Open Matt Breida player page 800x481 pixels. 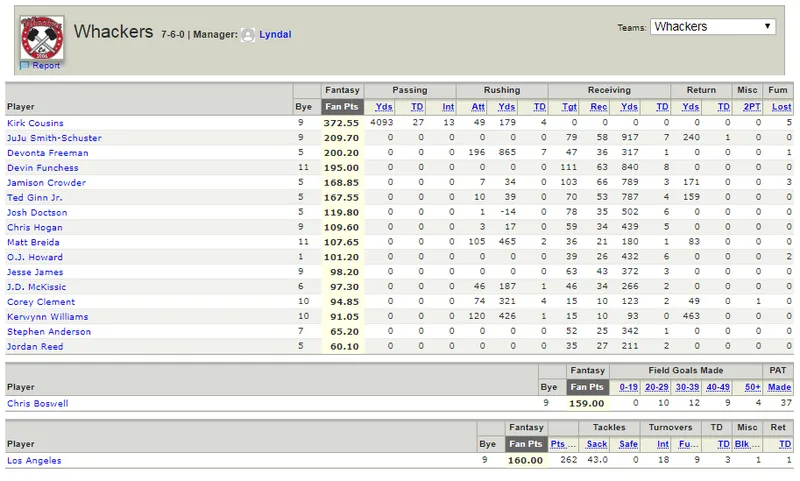(x=33, y=242)
